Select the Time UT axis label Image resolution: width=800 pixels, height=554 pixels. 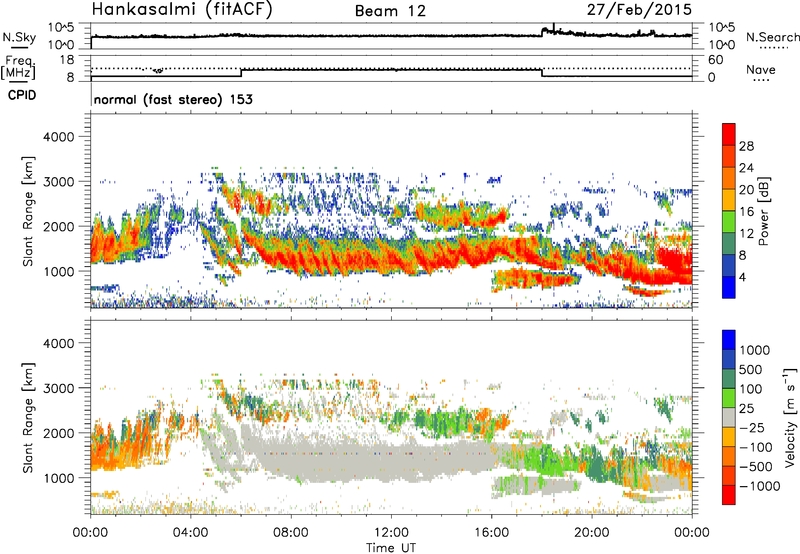(391, 548)
